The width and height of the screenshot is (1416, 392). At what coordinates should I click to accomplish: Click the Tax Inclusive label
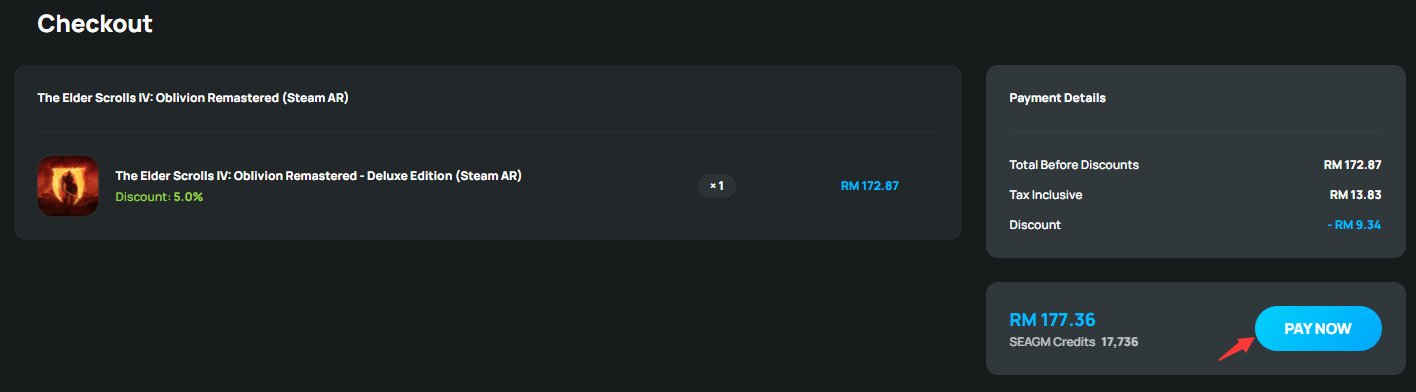point(1046,195)
